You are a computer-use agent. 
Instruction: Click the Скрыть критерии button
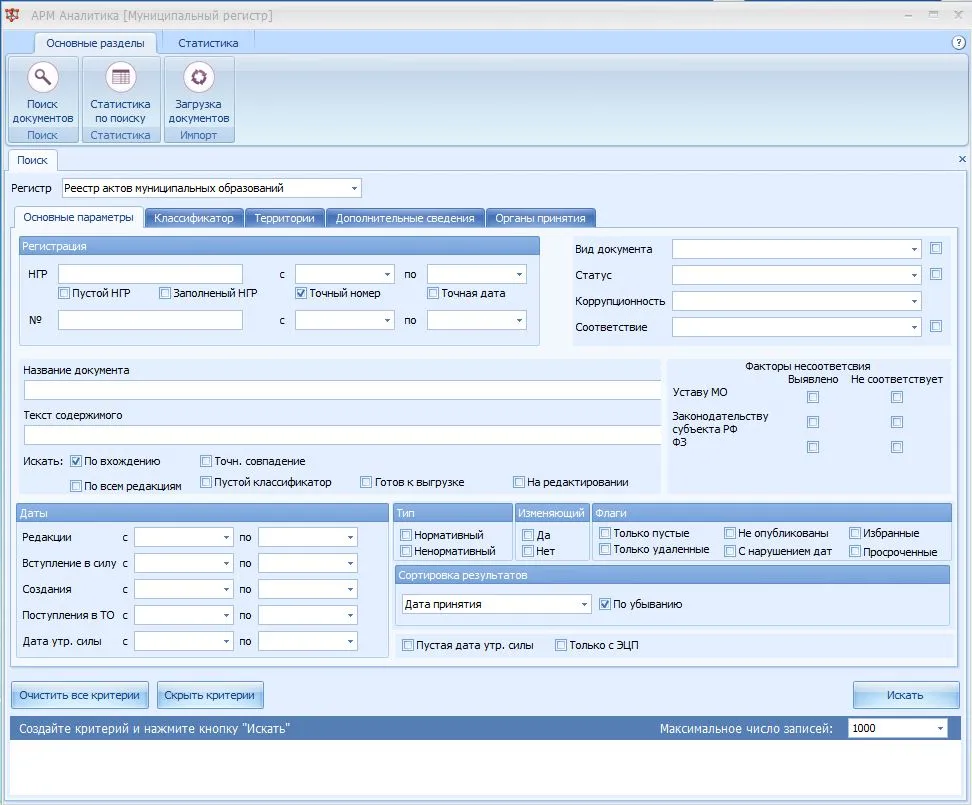(x=210, y=695)
